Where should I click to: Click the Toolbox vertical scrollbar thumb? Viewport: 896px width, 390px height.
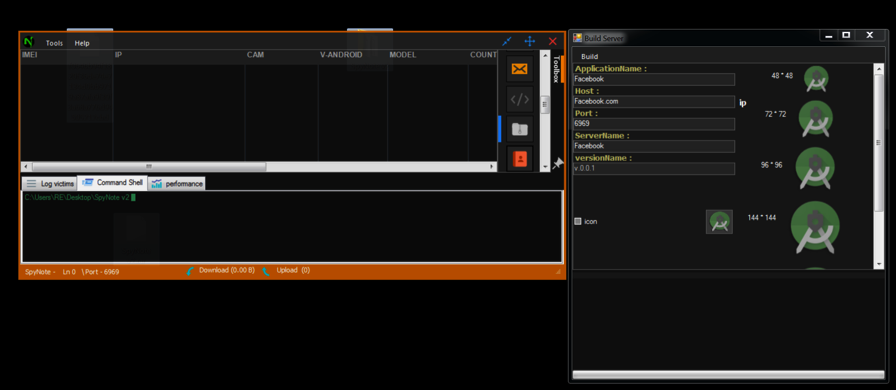coord(545,105)
